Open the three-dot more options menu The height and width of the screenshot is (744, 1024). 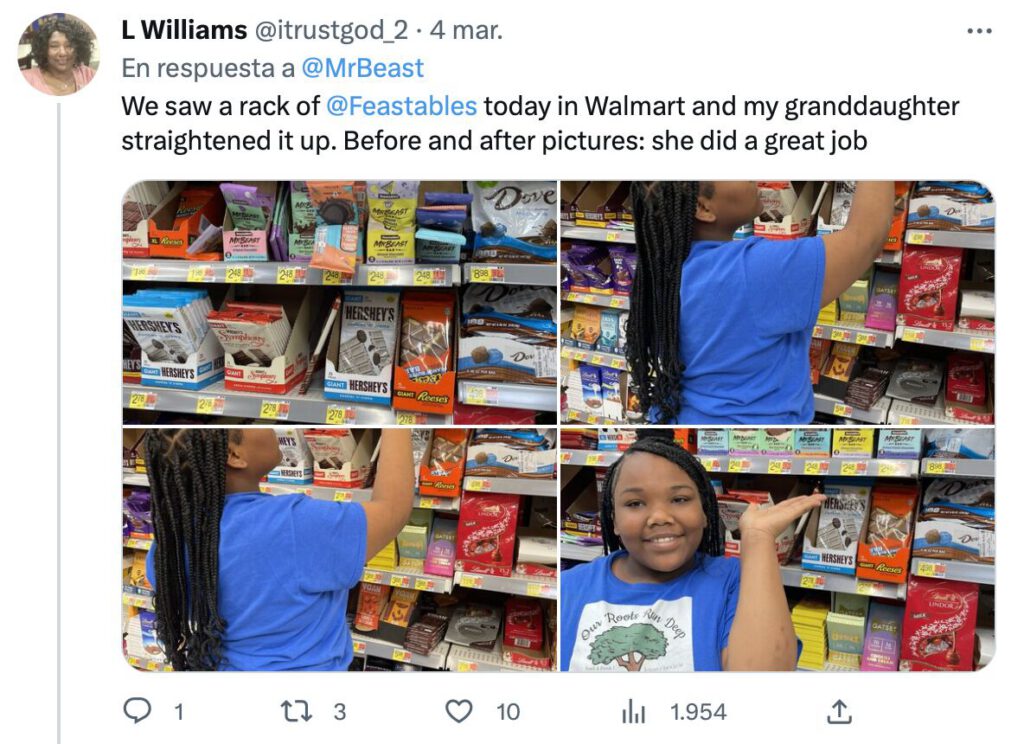coord(980,31)
